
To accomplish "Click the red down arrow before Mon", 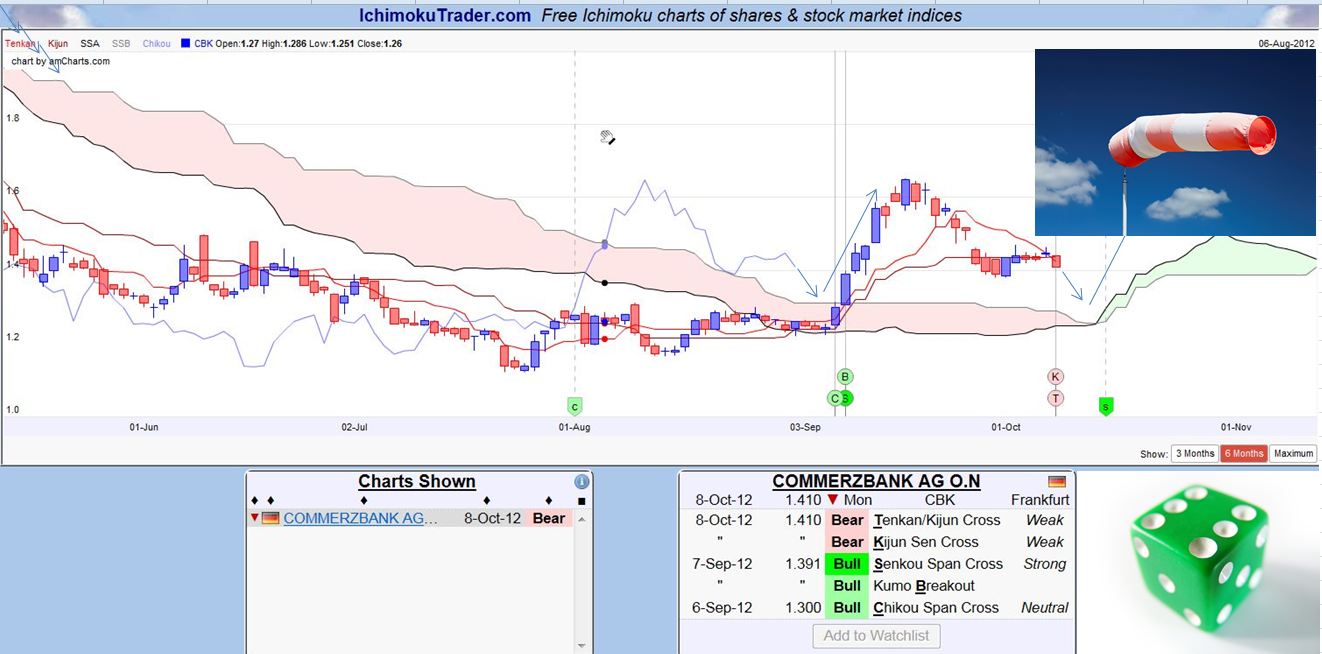I will [832, 500].
